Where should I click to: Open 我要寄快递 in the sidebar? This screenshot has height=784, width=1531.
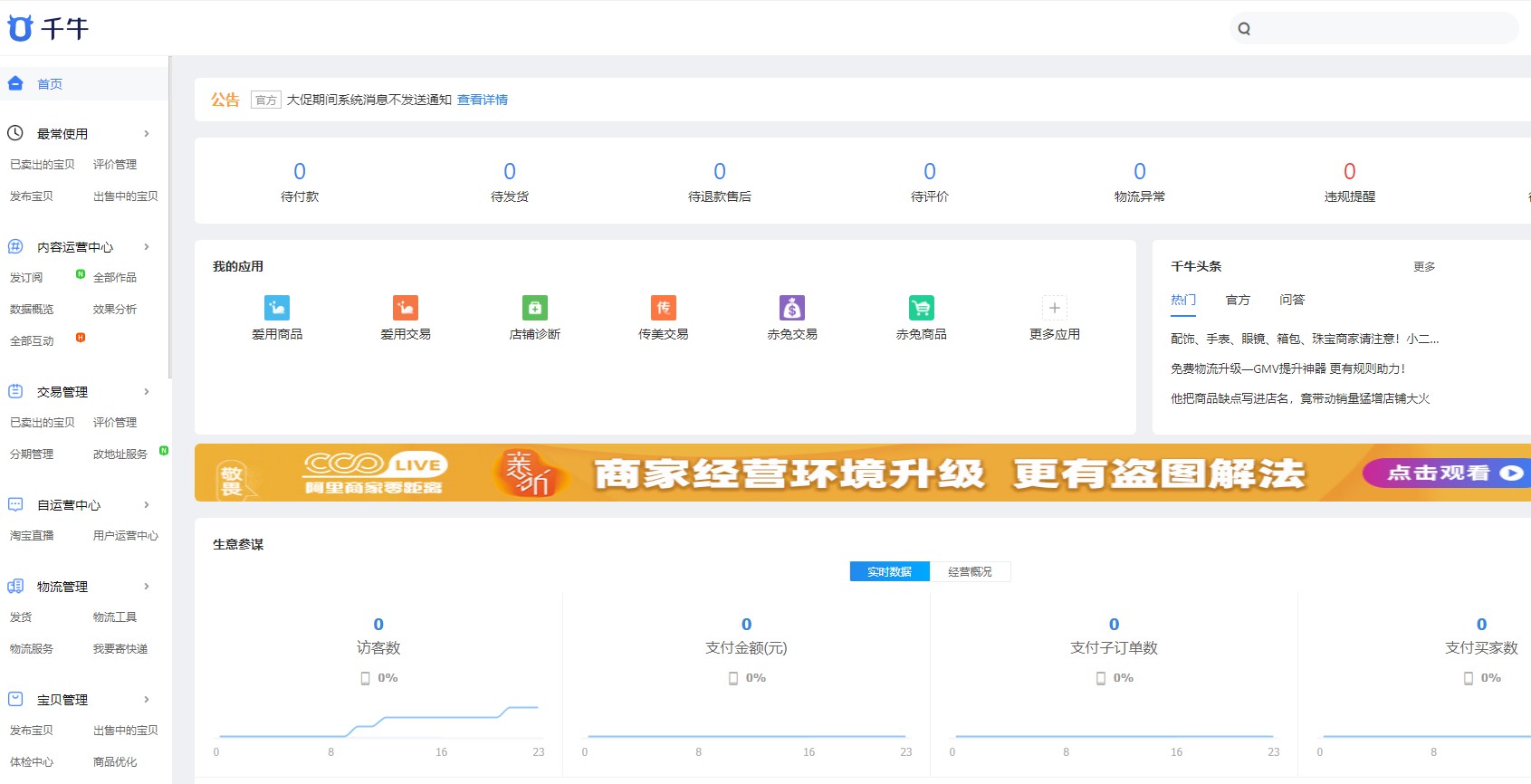(120, 649)
